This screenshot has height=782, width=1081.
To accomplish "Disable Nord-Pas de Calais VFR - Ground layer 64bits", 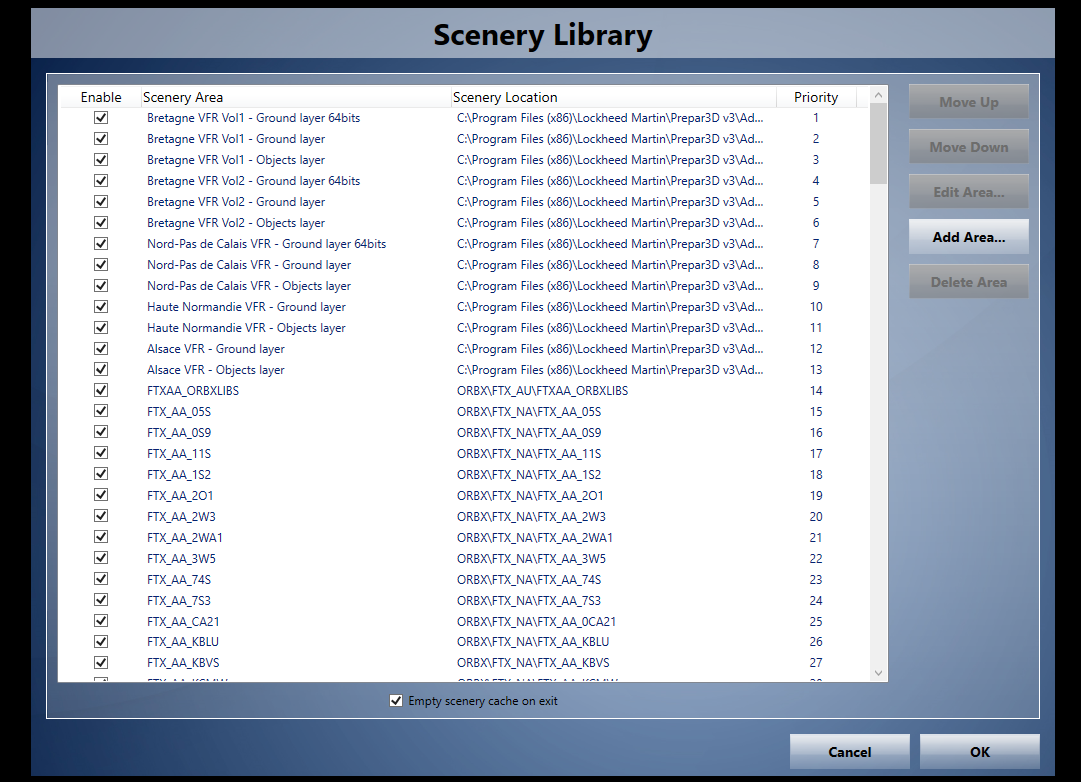I will pyautogui.click(x=101, y=243).
